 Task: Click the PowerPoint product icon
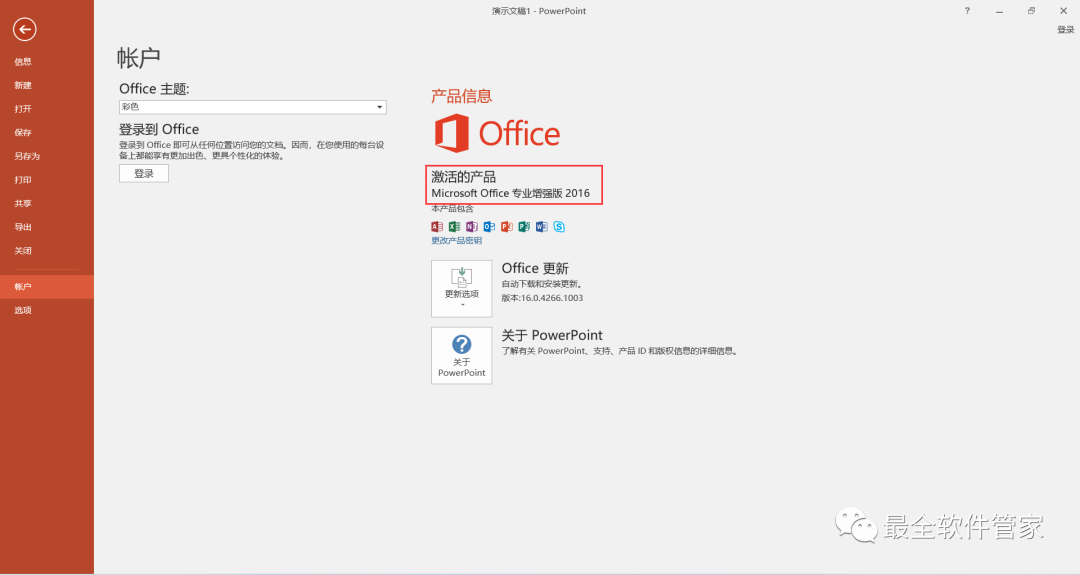[x=506, y=227]
